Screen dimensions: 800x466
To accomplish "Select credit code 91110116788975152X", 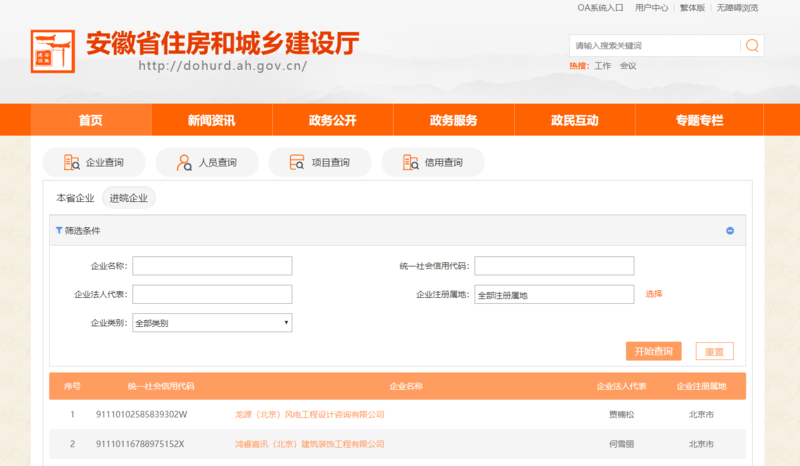I will pos(140,444).
